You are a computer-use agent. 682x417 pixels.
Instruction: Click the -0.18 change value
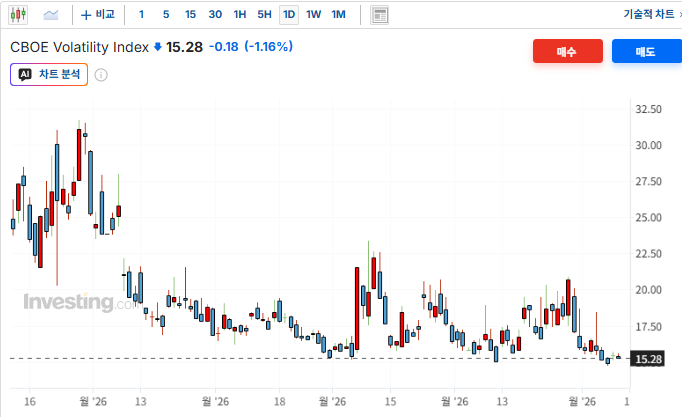click(224, 47)
